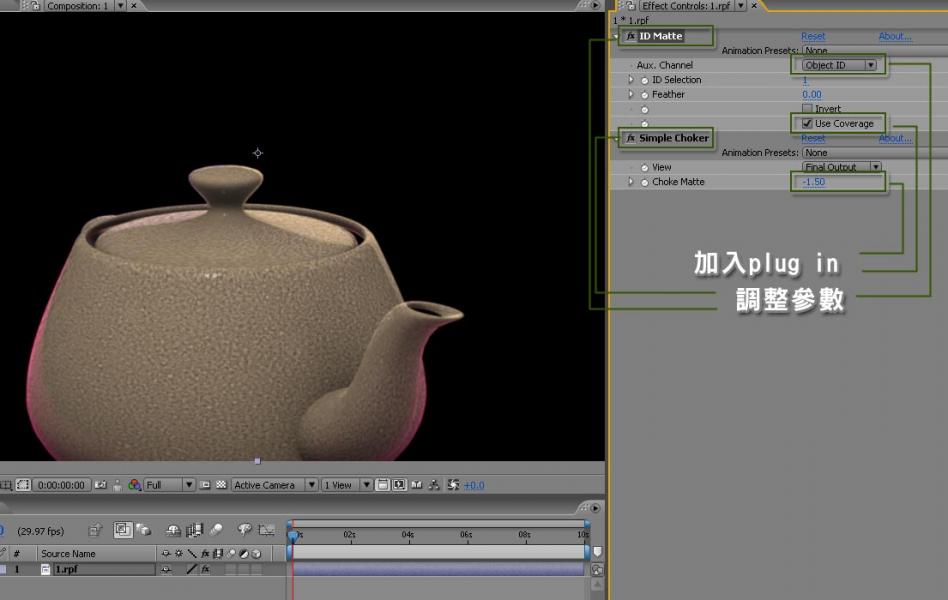Screen dimensions: 948x600
Task: Click the stopwatch next to Feather
Action: click(x=644, y=95)
